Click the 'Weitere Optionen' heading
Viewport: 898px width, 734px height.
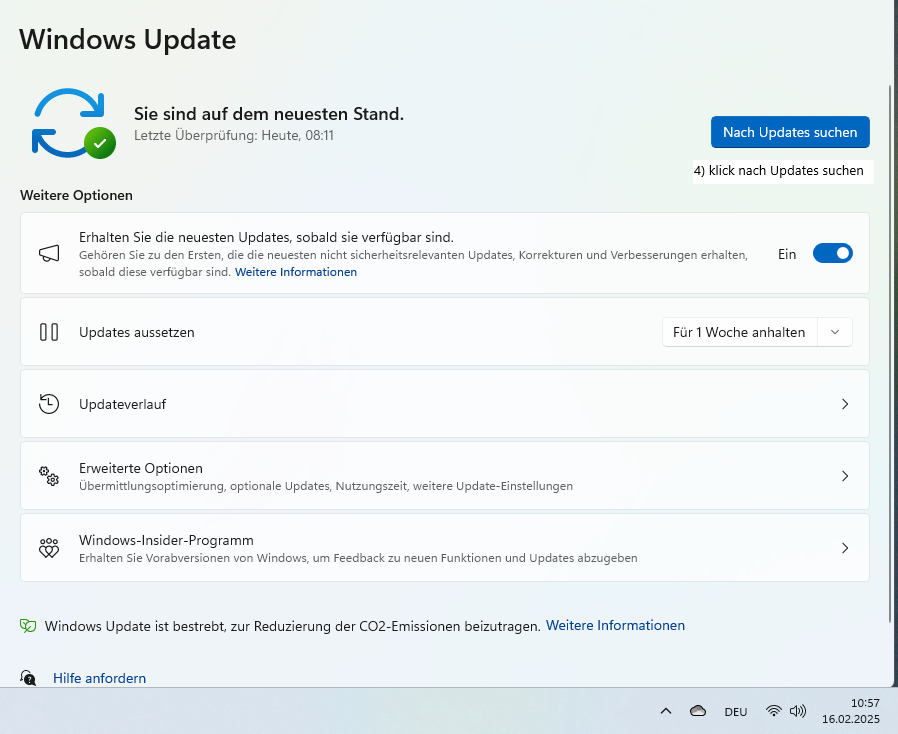[76, 195]
